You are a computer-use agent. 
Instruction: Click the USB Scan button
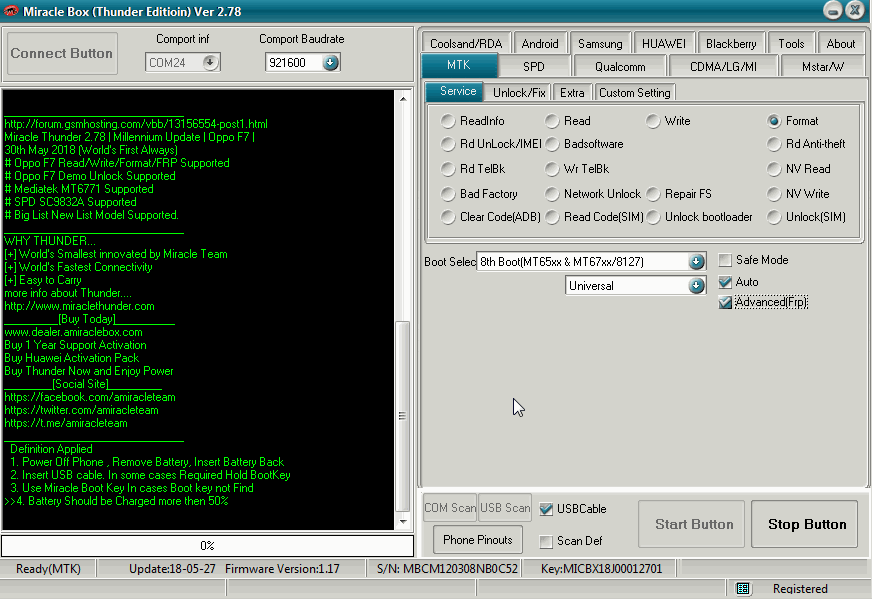[x=505, y=508]
